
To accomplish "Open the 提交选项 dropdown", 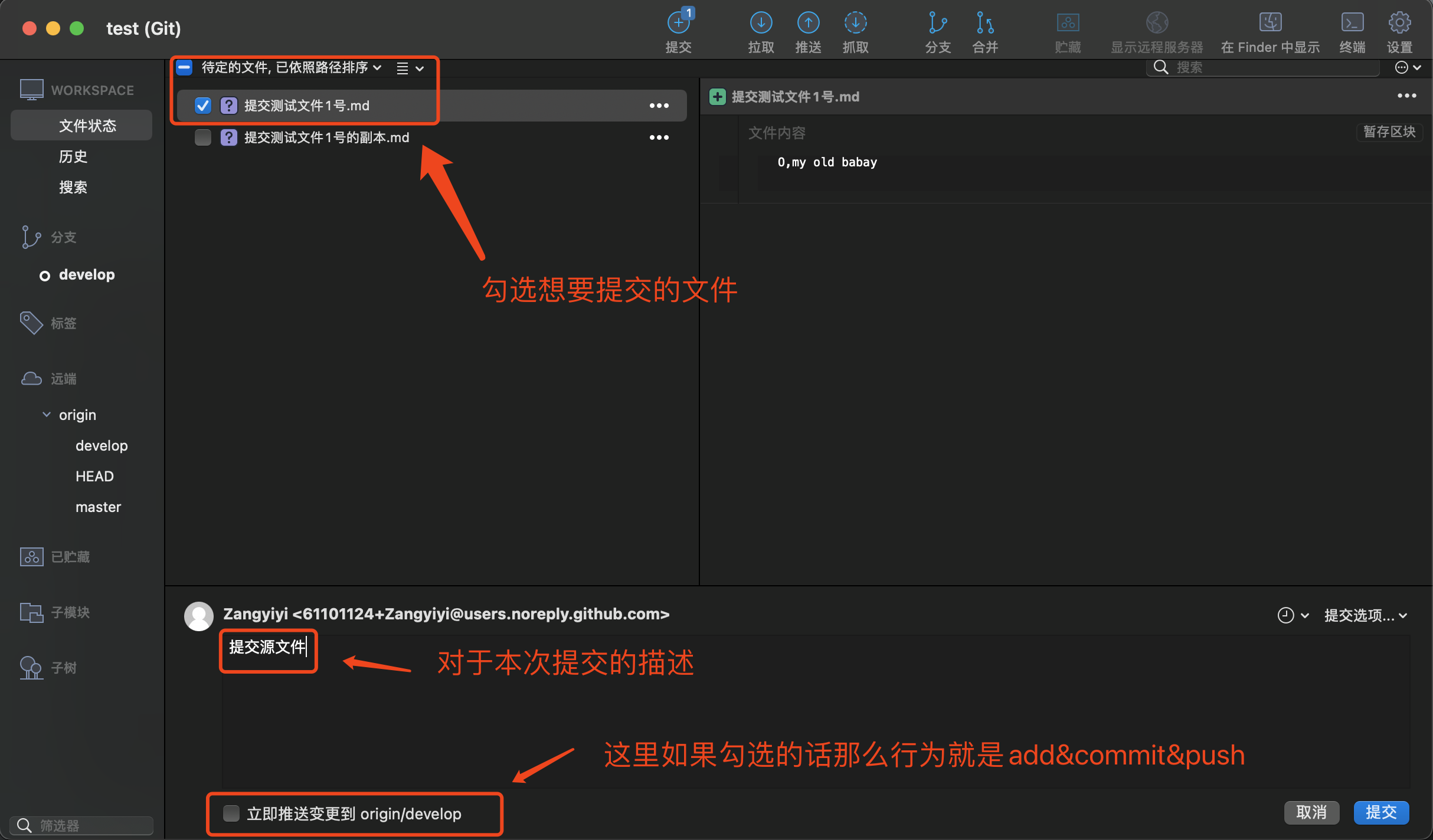I will pyautogui.click(x=1366, y=615).
